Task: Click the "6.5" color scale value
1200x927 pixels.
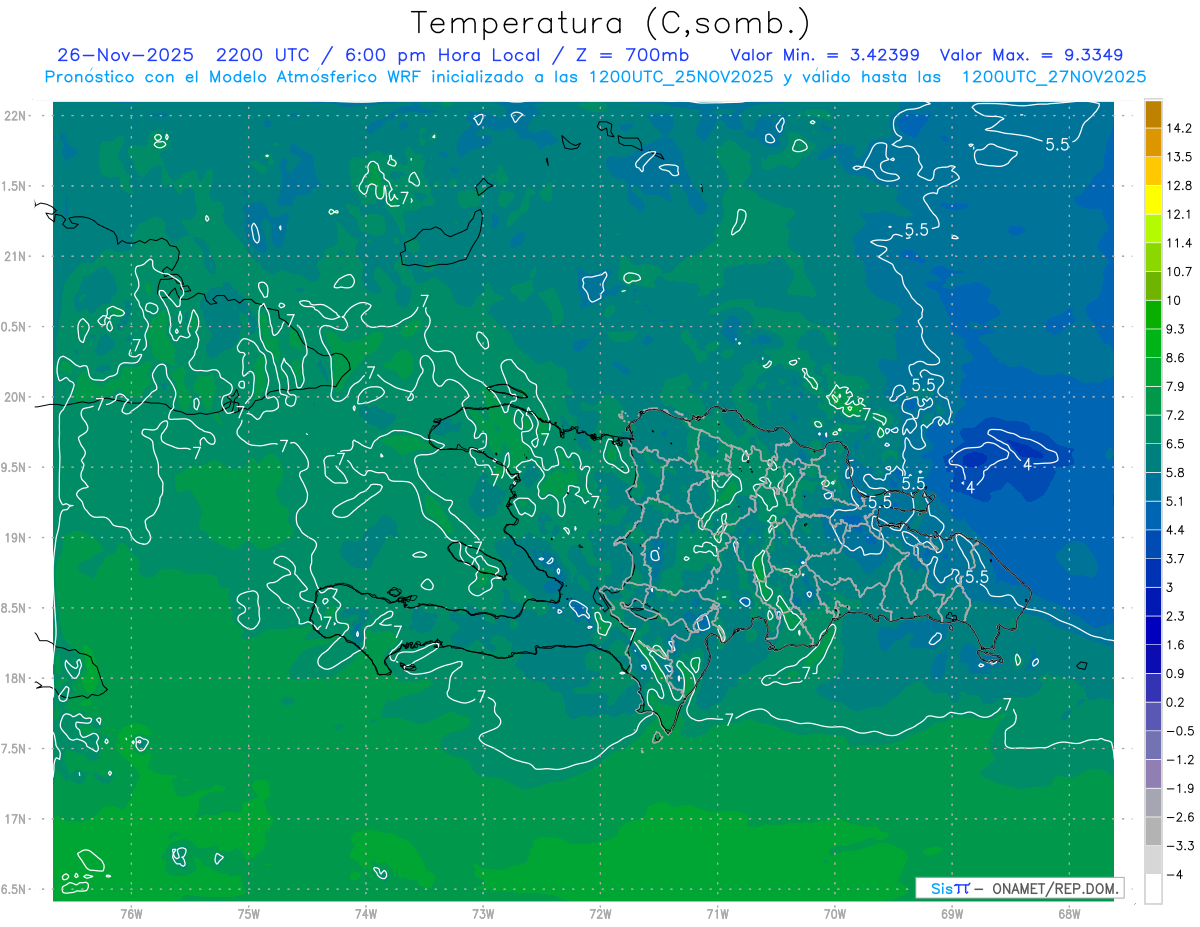Action: pos(1175,444)
